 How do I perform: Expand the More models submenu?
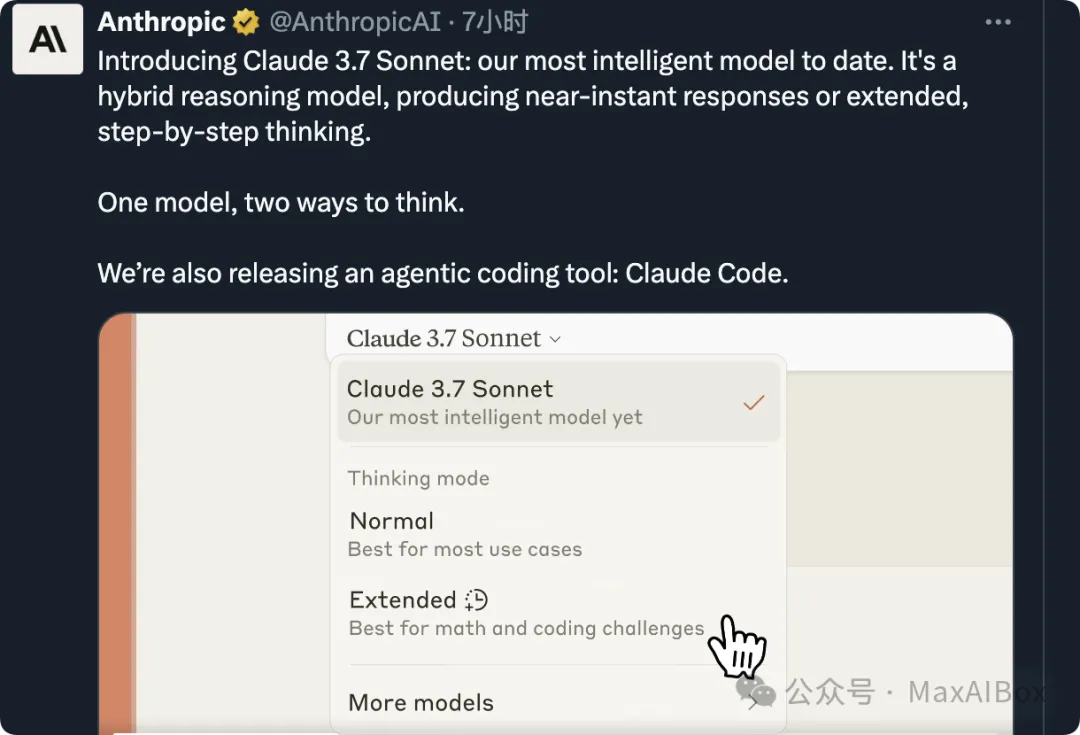click(x=558, y=703)
